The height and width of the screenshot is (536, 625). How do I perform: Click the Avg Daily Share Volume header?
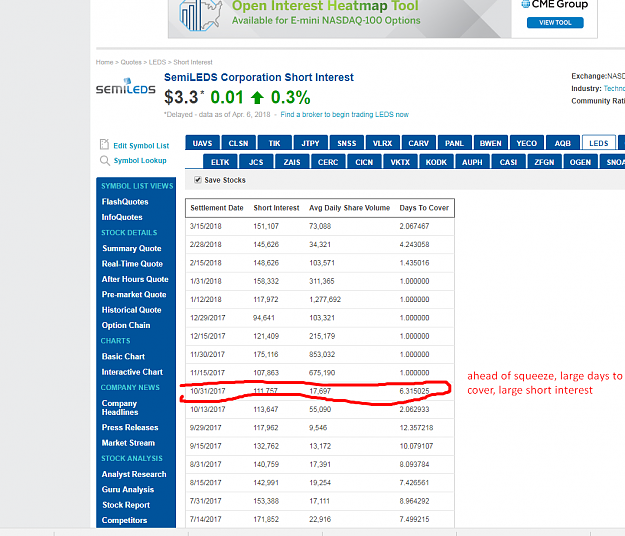[350, 208]
